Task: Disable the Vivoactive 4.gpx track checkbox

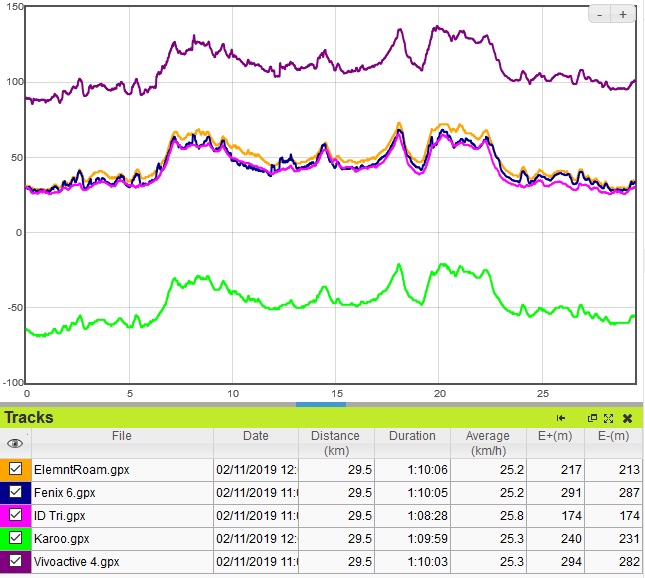Action: coord(16,560)
